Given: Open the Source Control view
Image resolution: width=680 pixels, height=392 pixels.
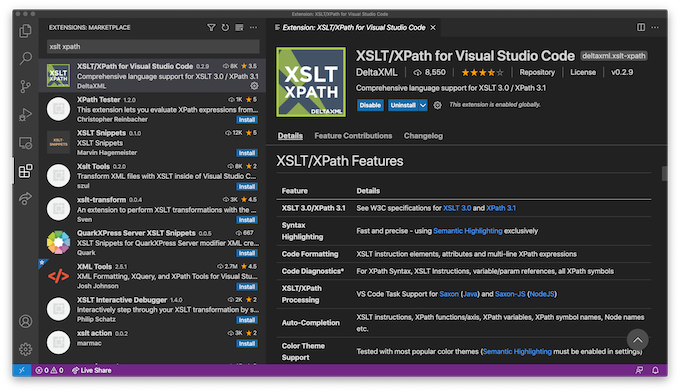Looking at the screenshot, I should point(25,87).
